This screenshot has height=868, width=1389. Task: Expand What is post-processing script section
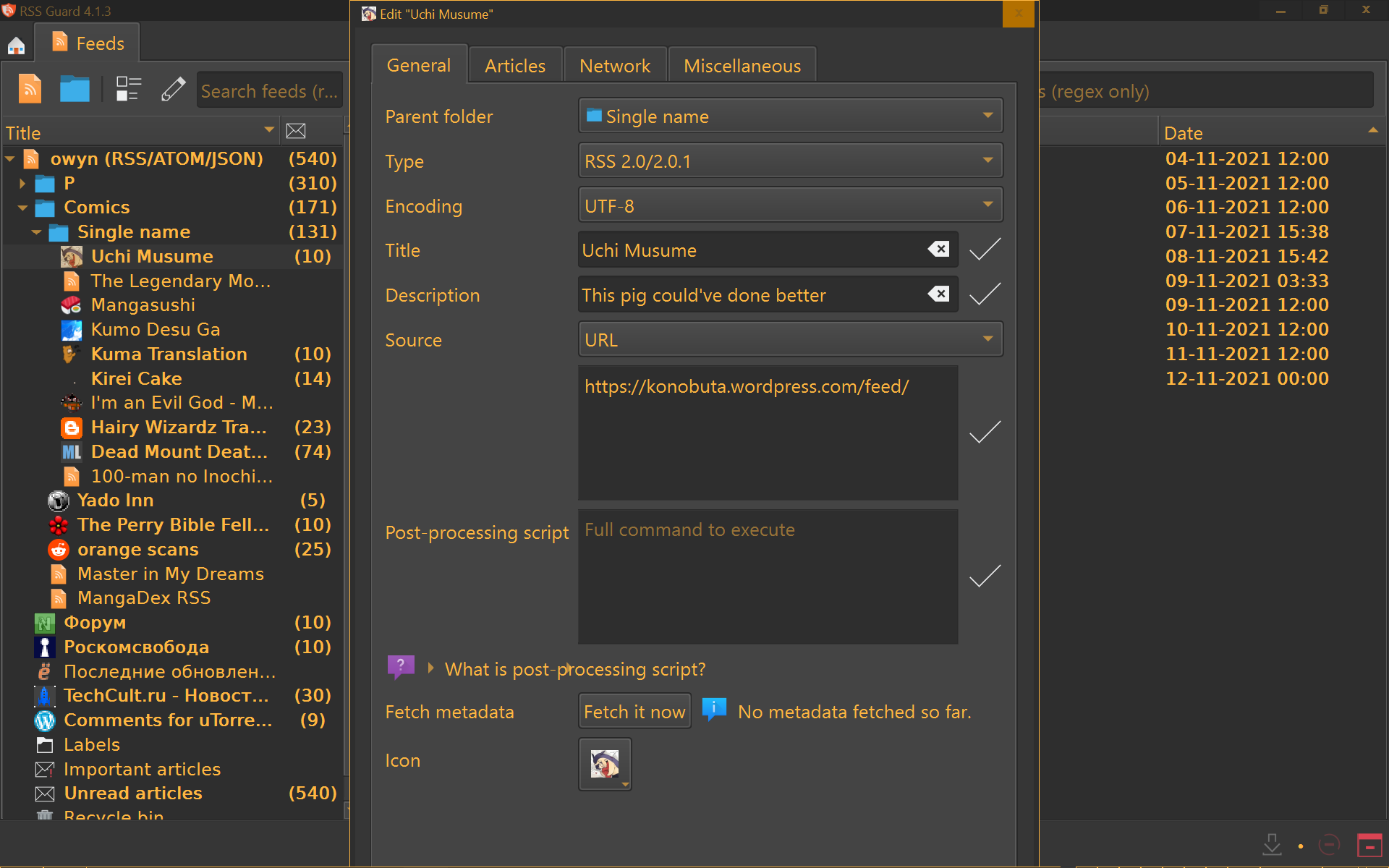point(431,668)
